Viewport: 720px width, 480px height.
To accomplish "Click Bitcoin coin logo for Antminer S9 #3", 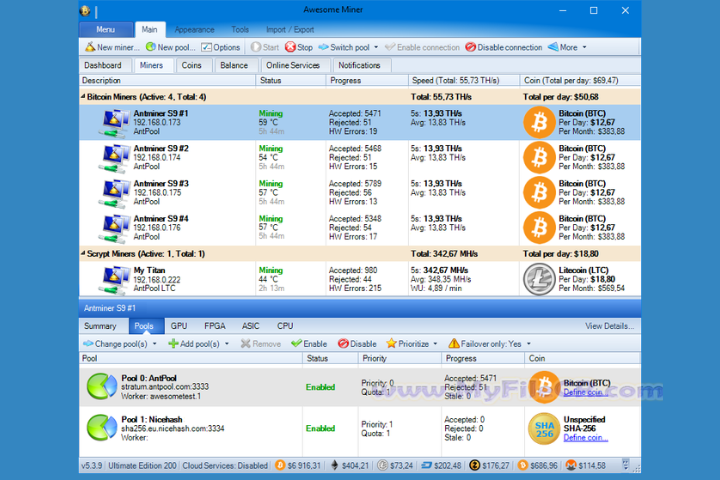I will point(539,192).
